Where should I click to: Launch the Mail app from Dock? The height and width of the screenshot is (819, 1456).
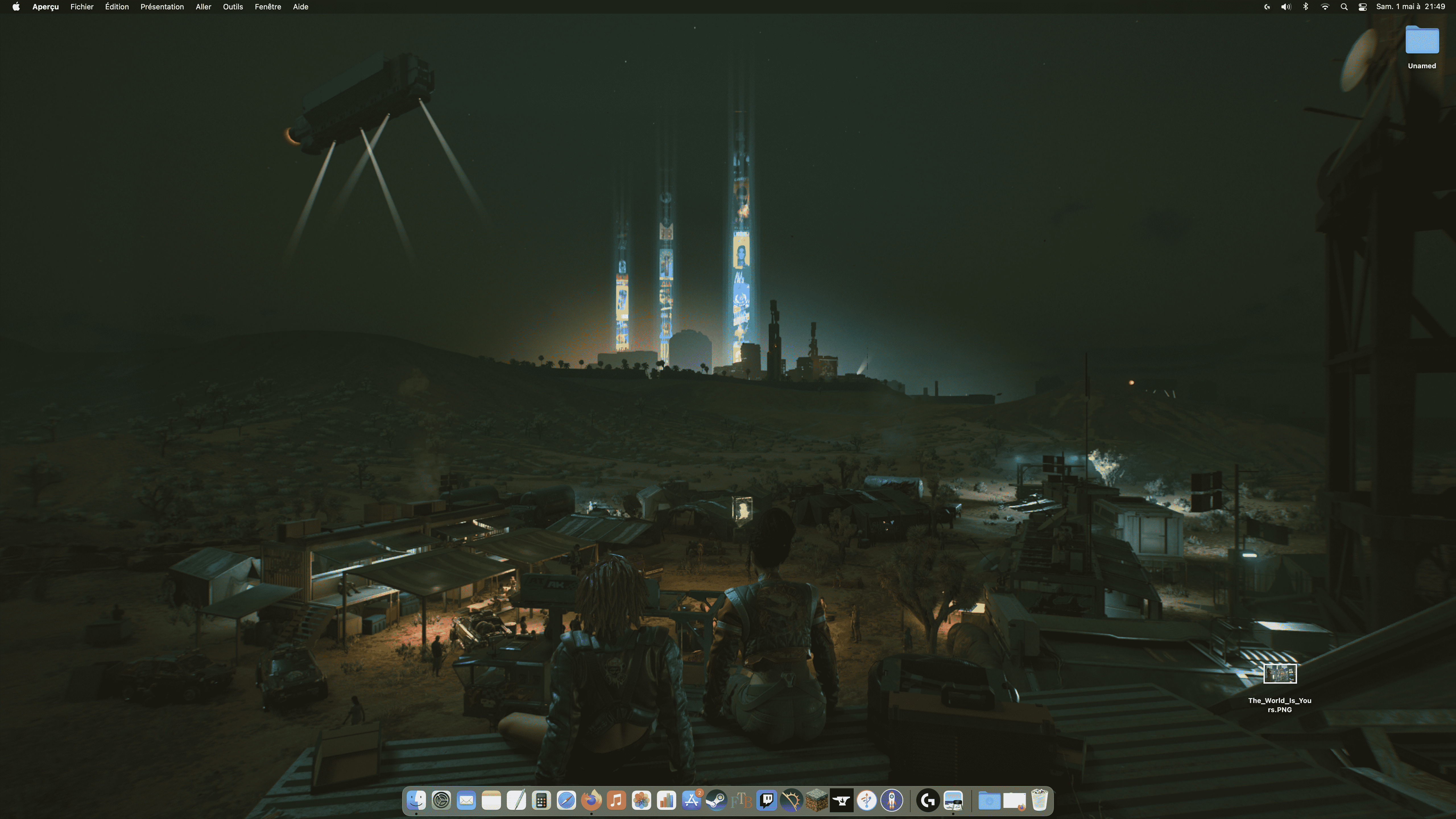(x=466, y=800)
